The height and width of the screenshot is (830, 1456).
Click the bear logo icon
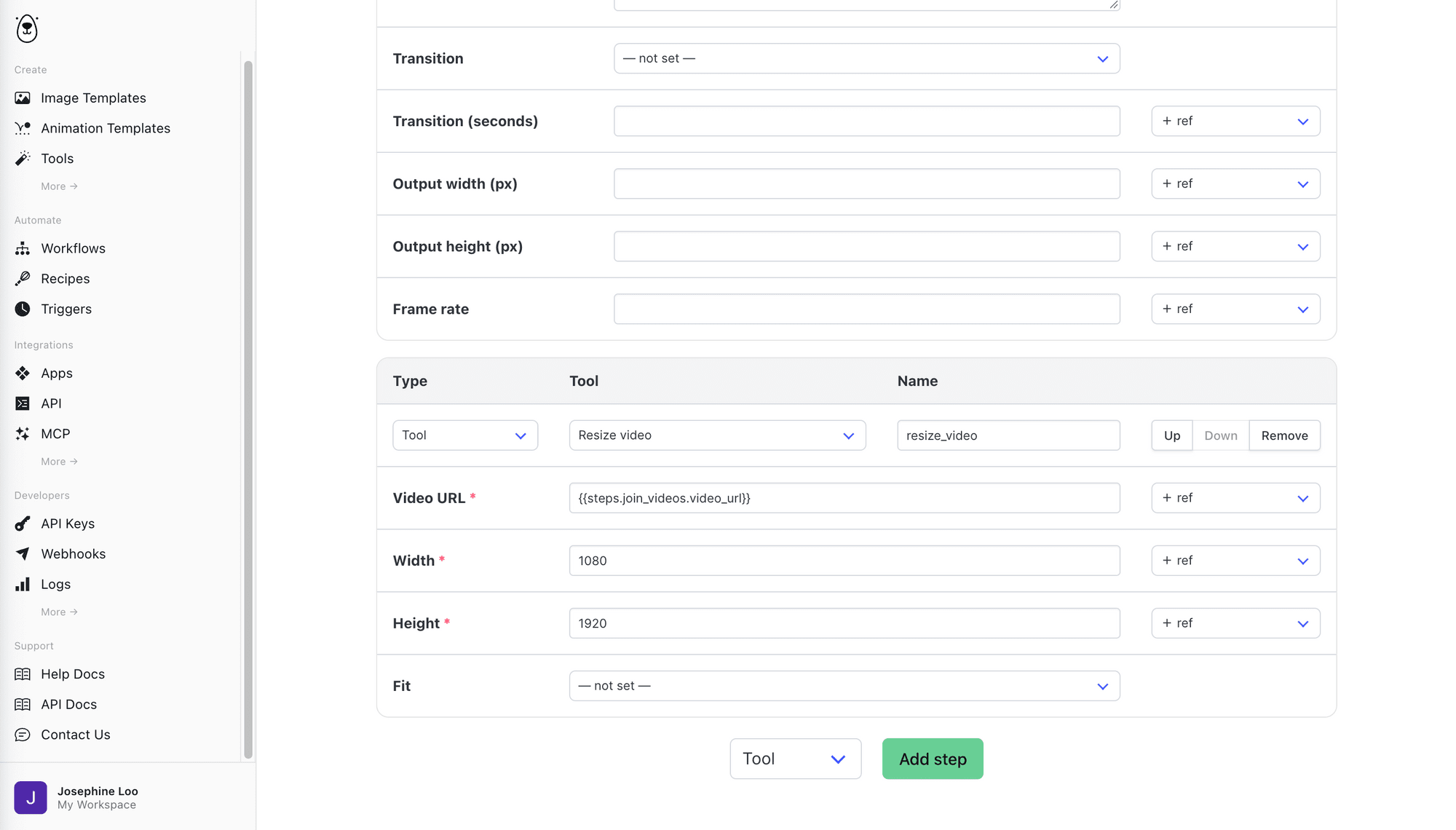(x=27, y=28)
